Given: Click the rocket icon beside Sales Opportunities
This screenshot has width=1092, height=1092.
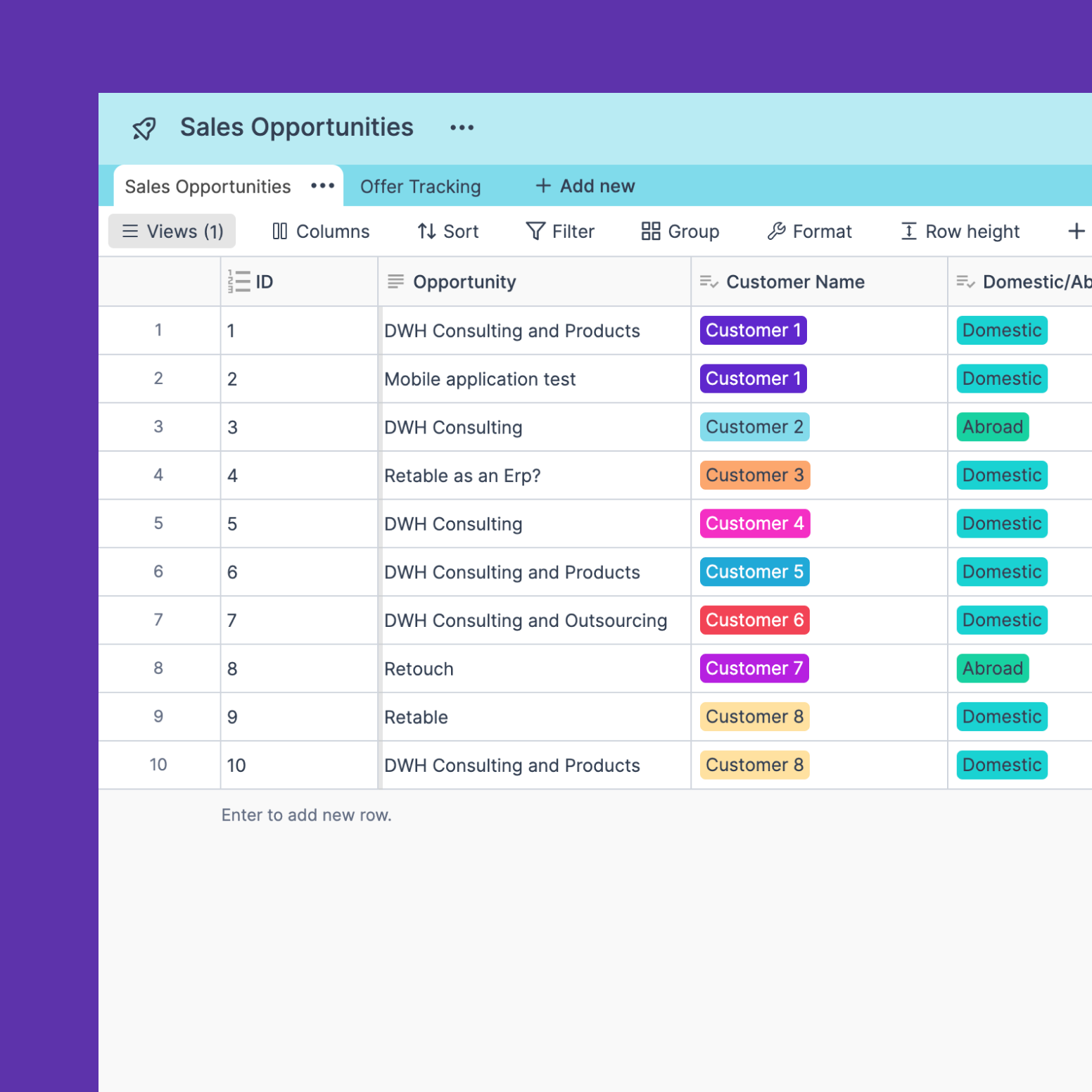Looking at the screenshot, I should coord(144,128).
